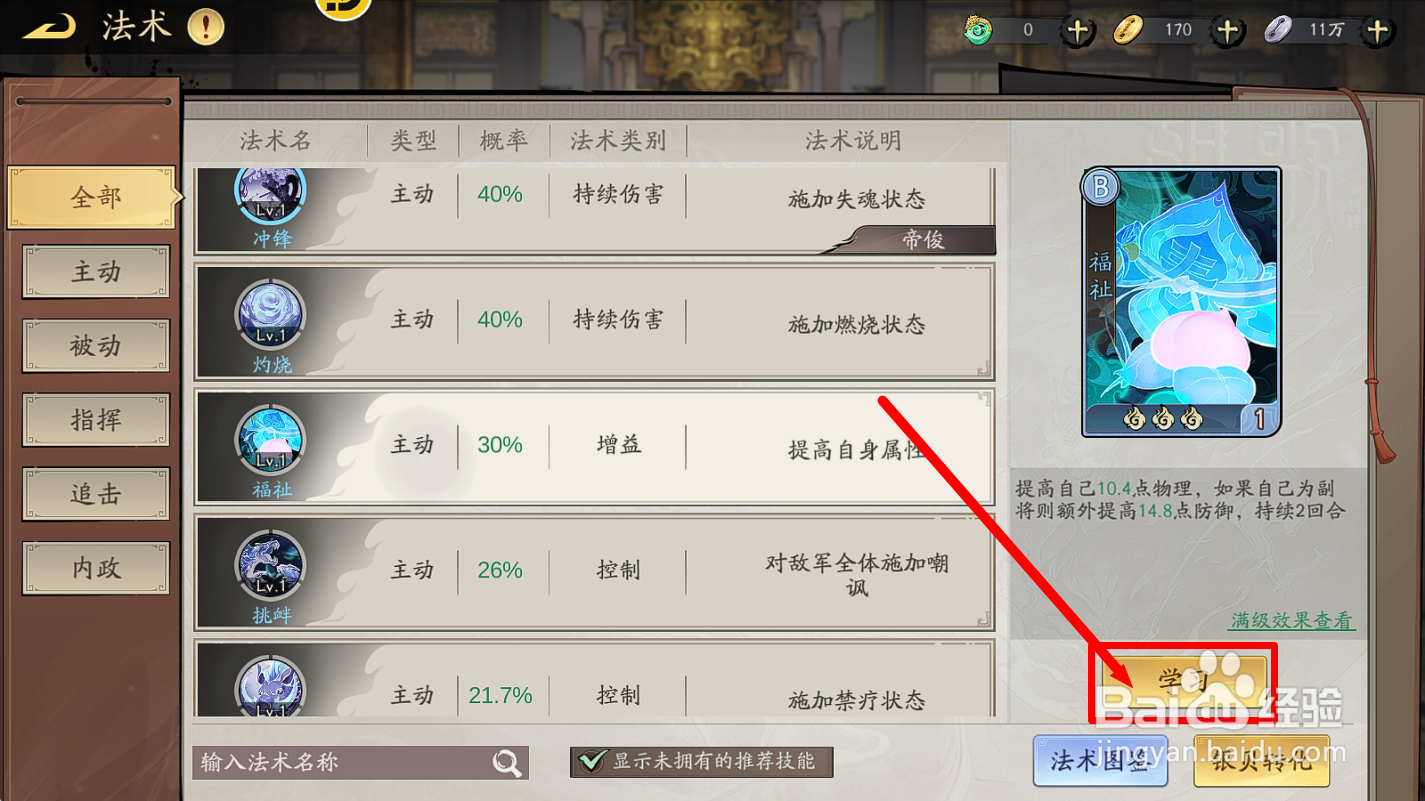Open the exclamation info icon beside 法术
The image size is (1425, 801).
pos(206,27)
